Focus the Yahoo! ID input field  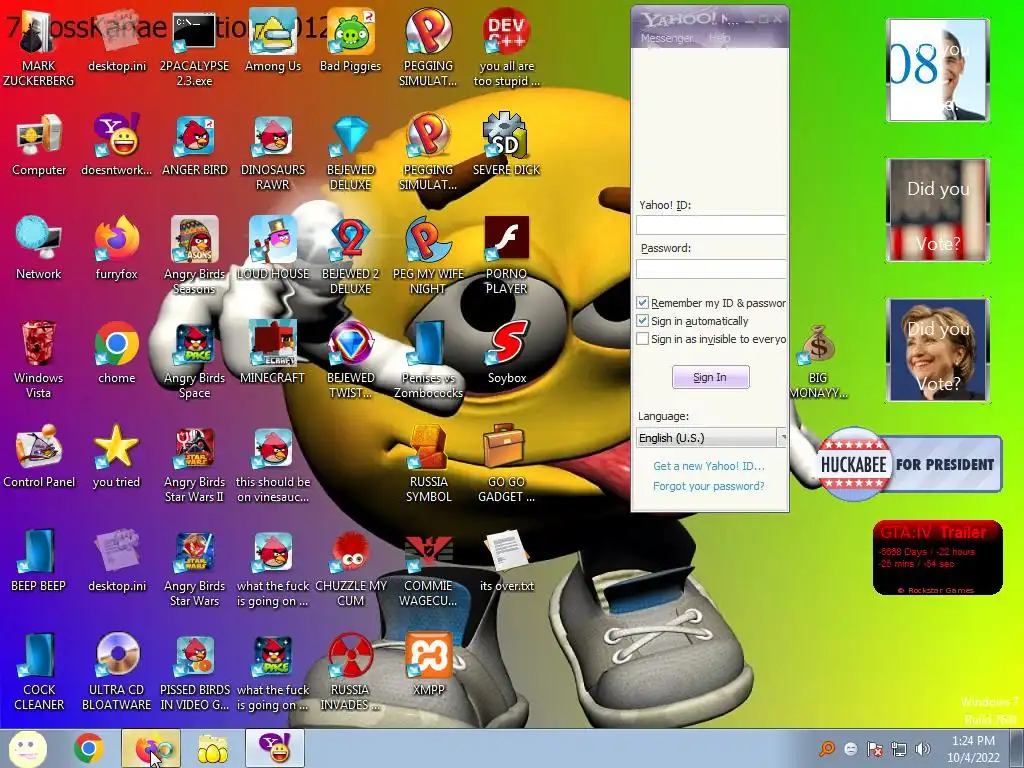[711, 225]
